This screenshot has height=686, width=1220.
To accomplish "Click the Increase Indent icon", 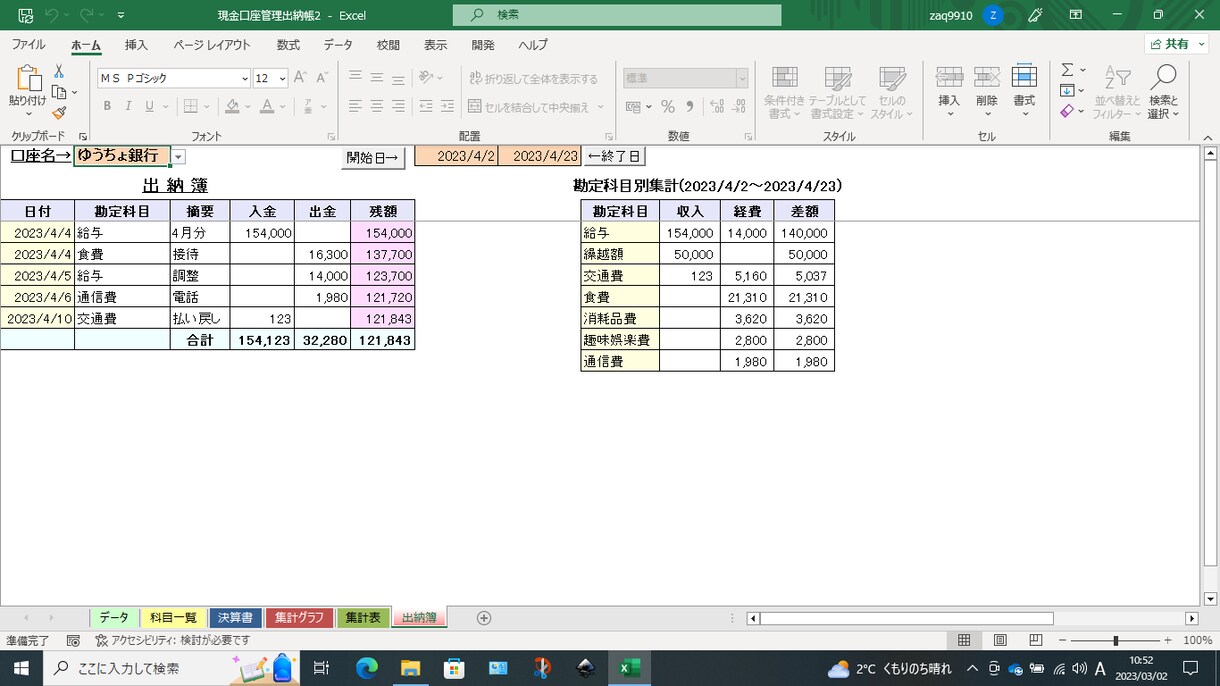I will pos(448,107).
